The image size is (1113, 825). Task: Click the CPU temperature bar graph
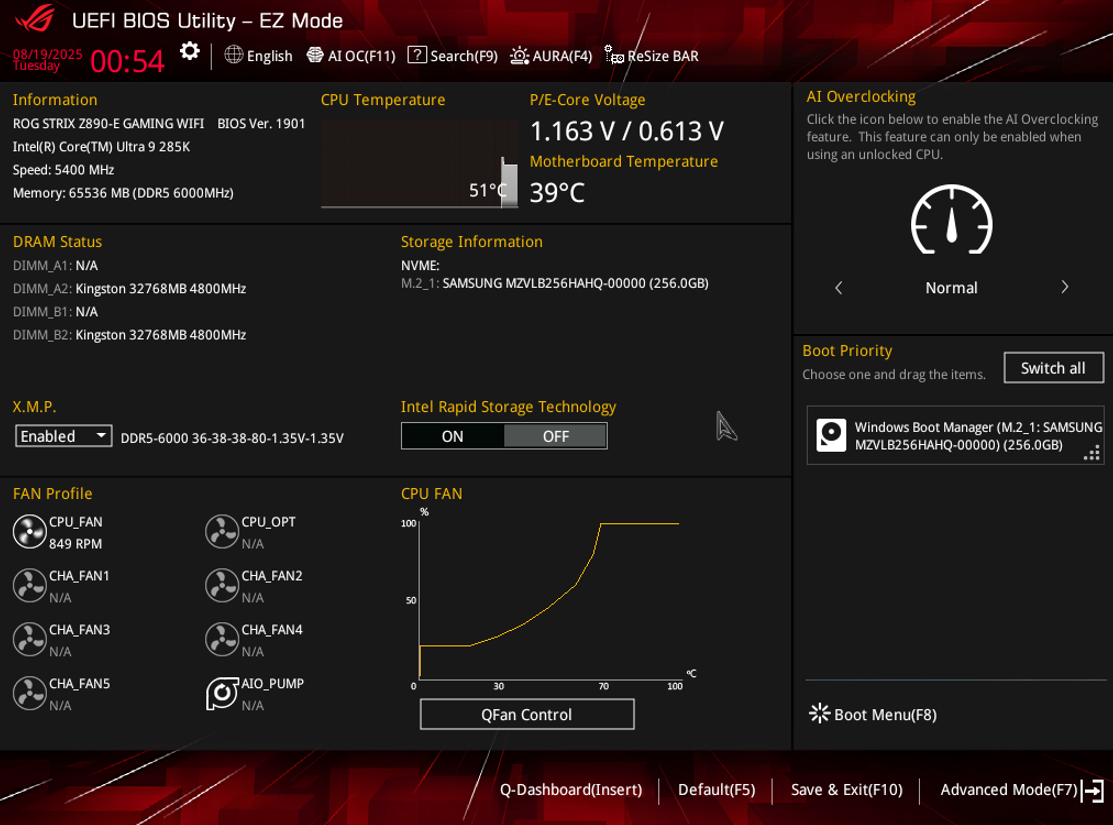[420, 164]
